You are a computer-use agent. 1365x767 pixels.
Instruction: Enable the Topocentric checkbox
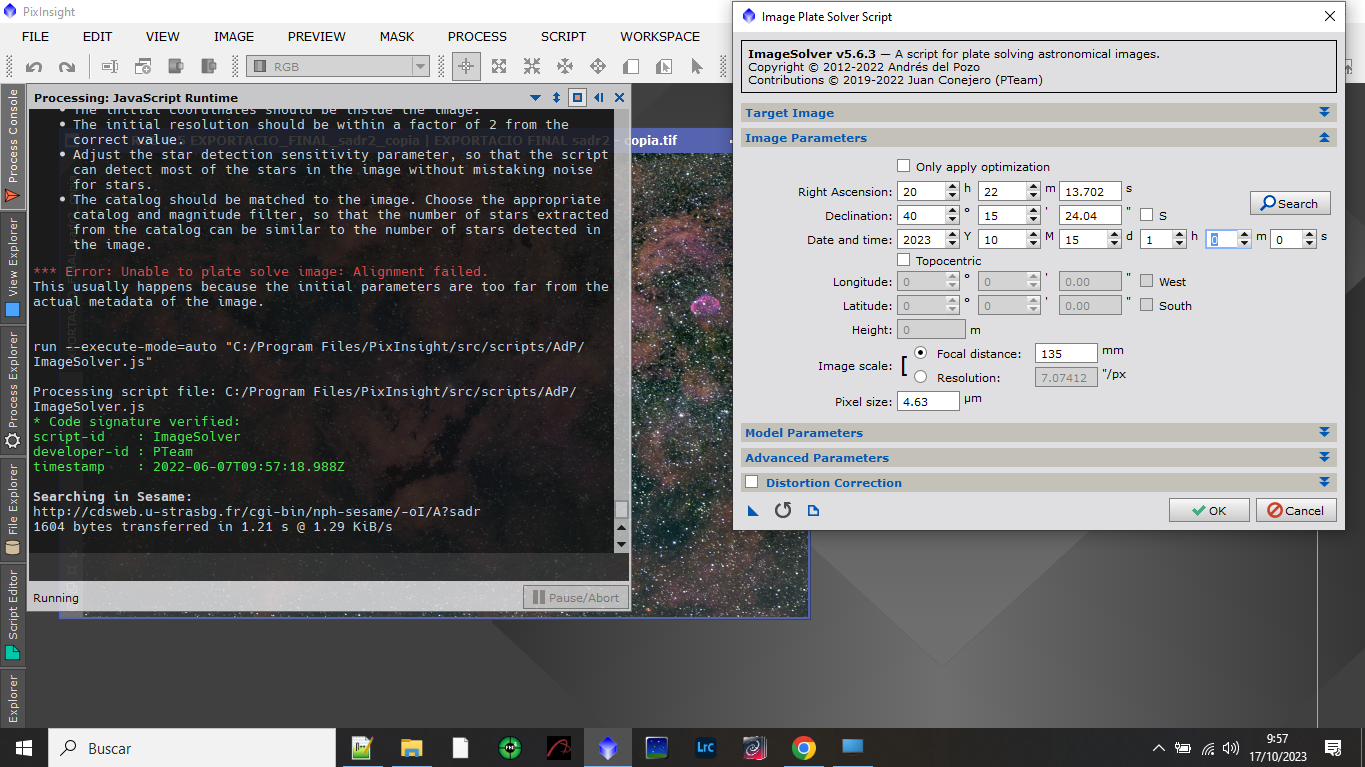pyautogui.click(x=904, y=260)
